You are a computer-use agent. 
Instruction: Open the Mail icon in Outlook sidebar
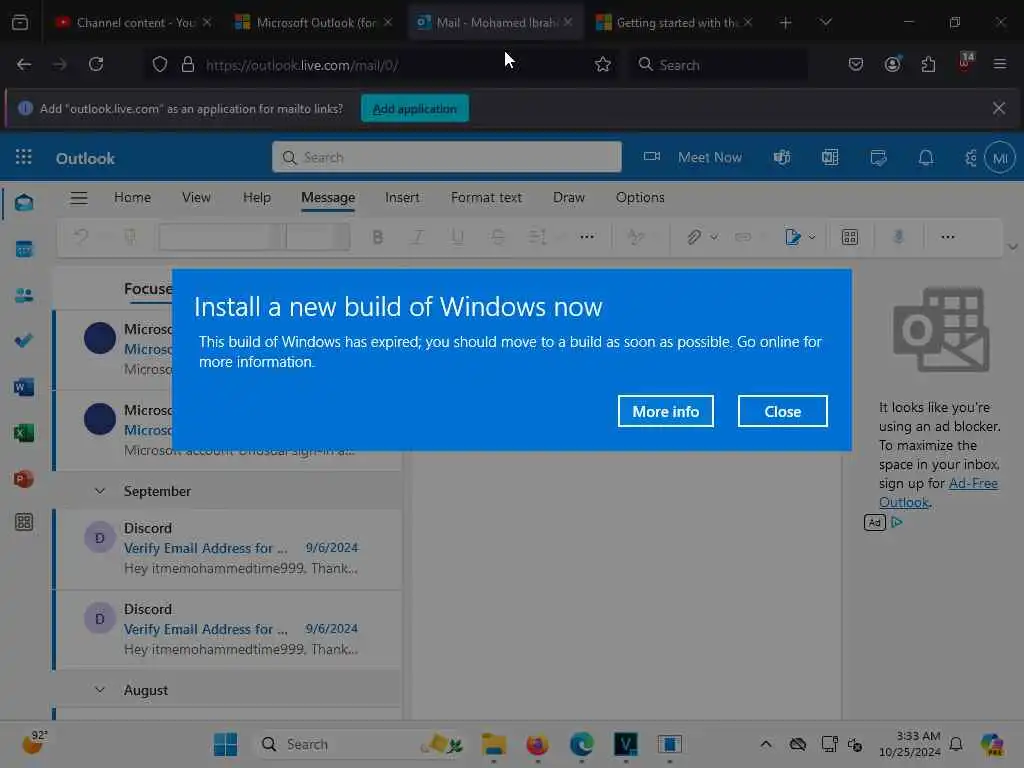24,202
